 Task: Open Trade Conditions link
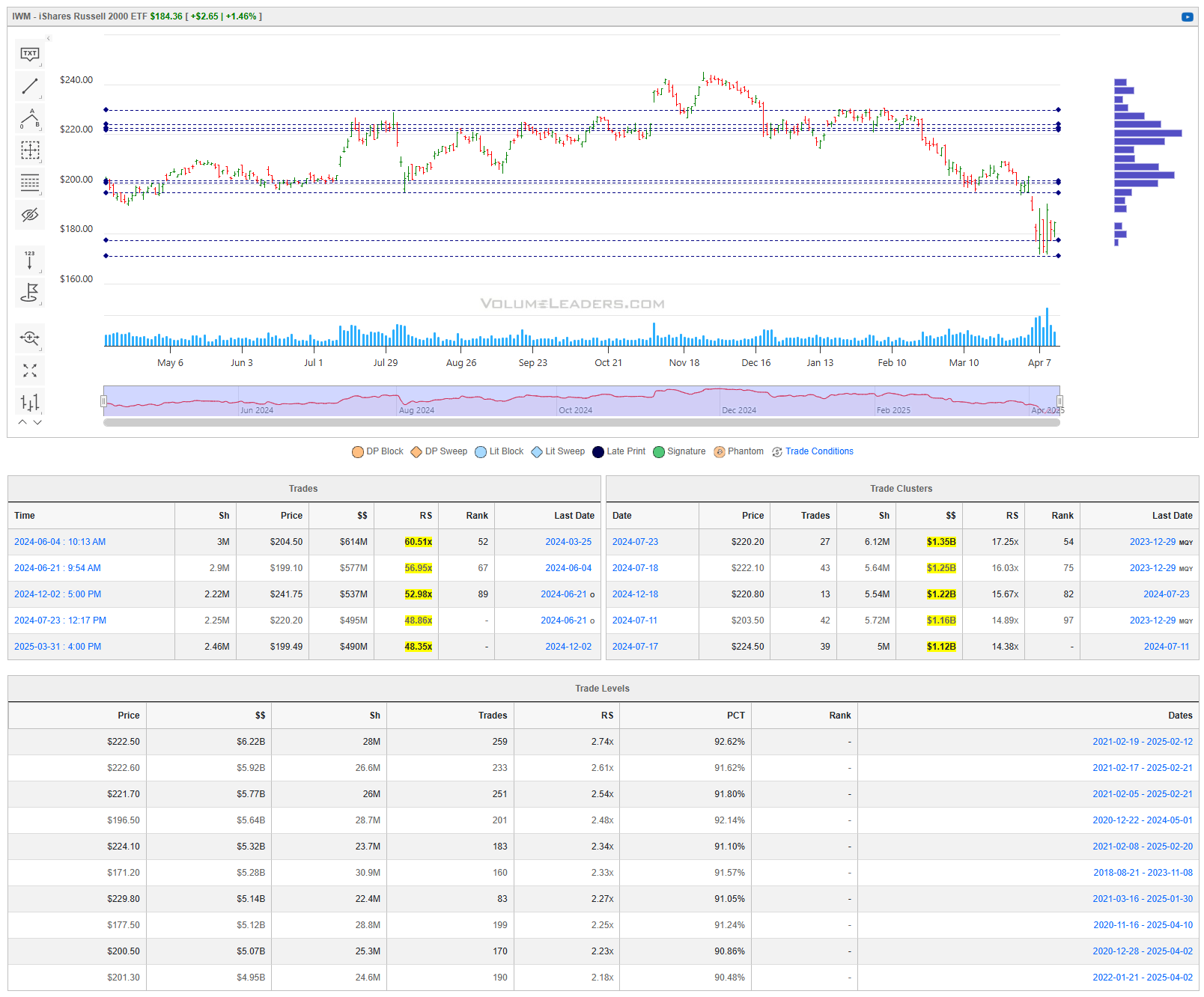[819, 451]
